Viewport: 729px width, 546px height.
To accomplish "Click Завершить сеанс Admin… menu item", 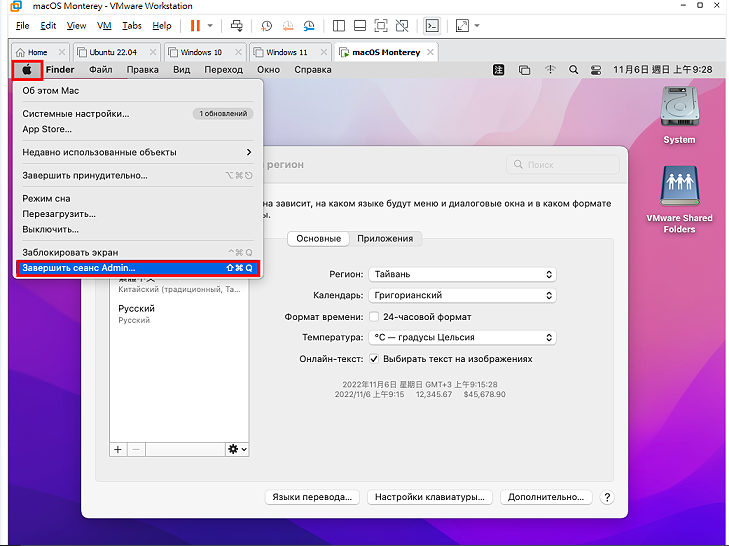I will click(138, 268).
